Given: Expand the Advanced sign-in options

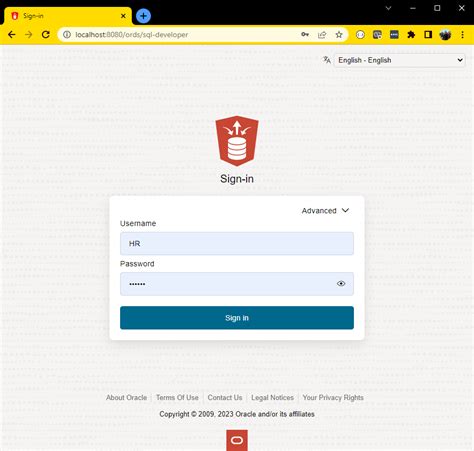Looking at the screenshot, I should tap(325, 211).
